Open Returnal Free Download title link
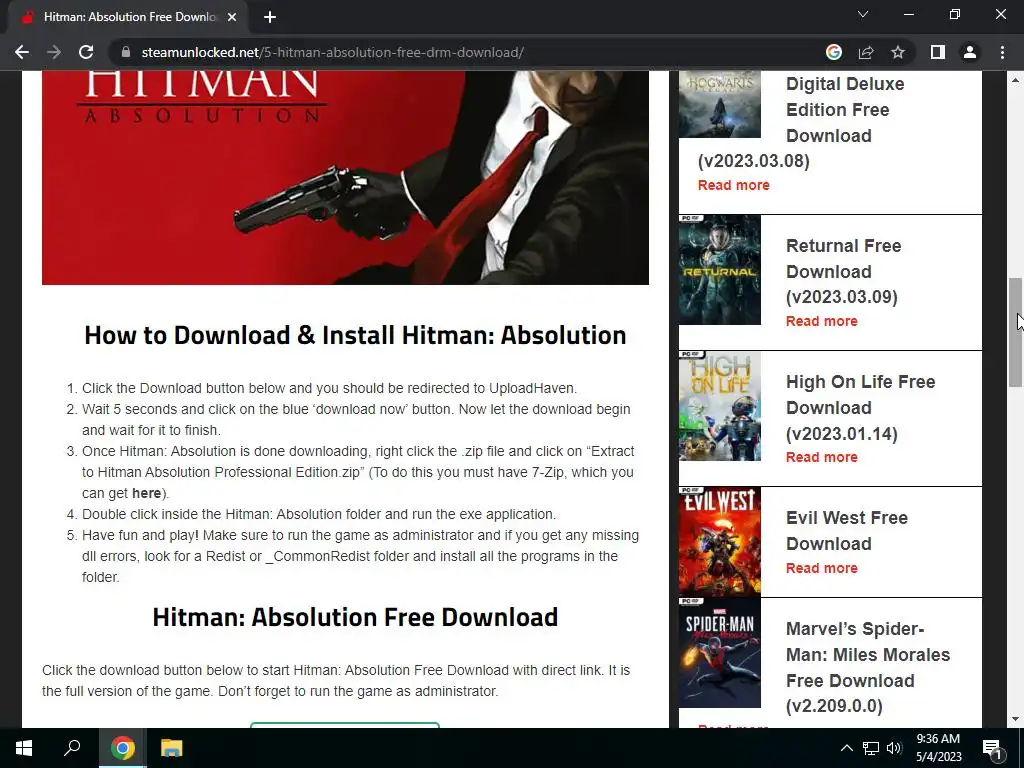The width and height of the screenshot is (1024, 768). pyautogui.click(x=843, y=271)
